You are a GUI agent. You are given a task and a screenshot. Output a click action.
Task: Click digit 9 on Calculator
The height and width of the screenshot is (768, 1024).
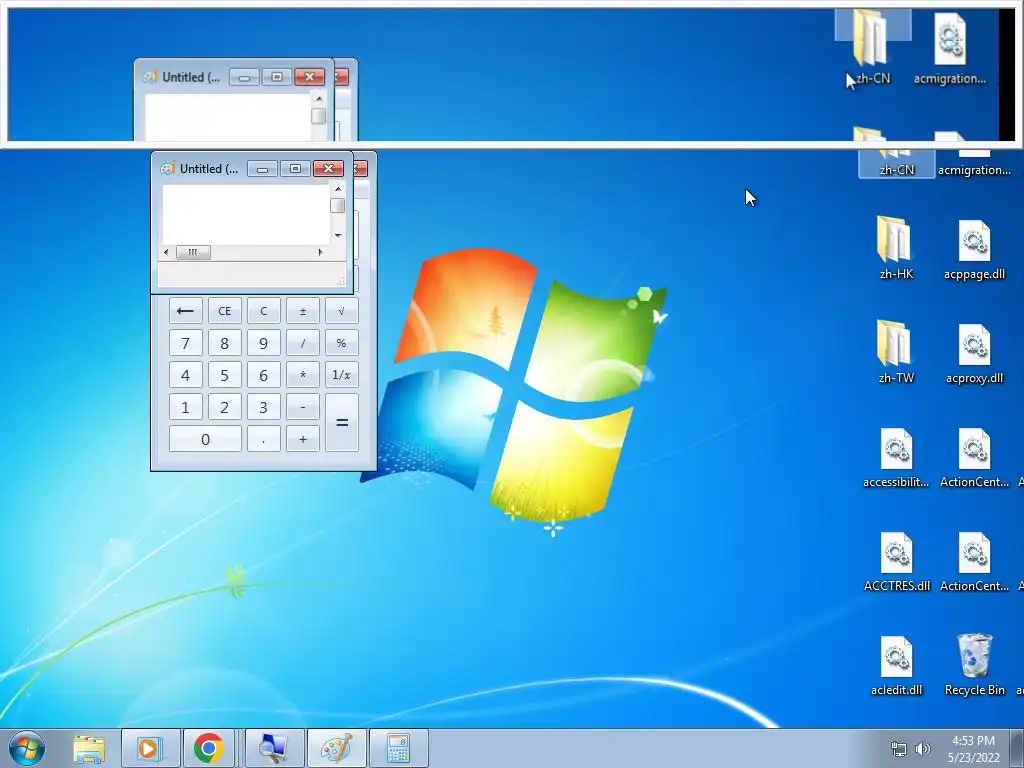[263, 343]
